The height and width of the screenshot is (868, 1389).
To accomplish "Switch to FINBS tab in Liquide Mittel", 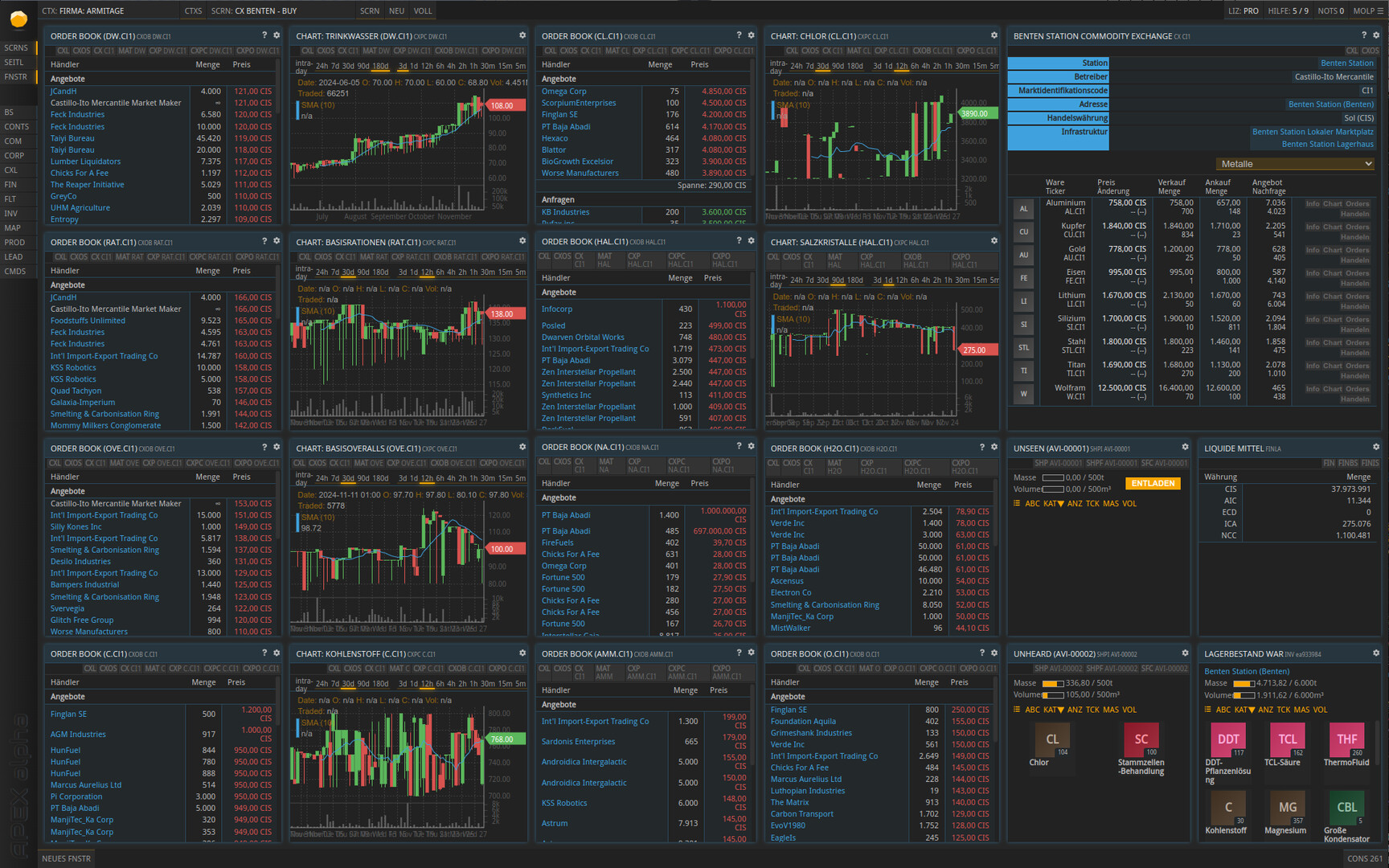I will [x=1347, y=463].
